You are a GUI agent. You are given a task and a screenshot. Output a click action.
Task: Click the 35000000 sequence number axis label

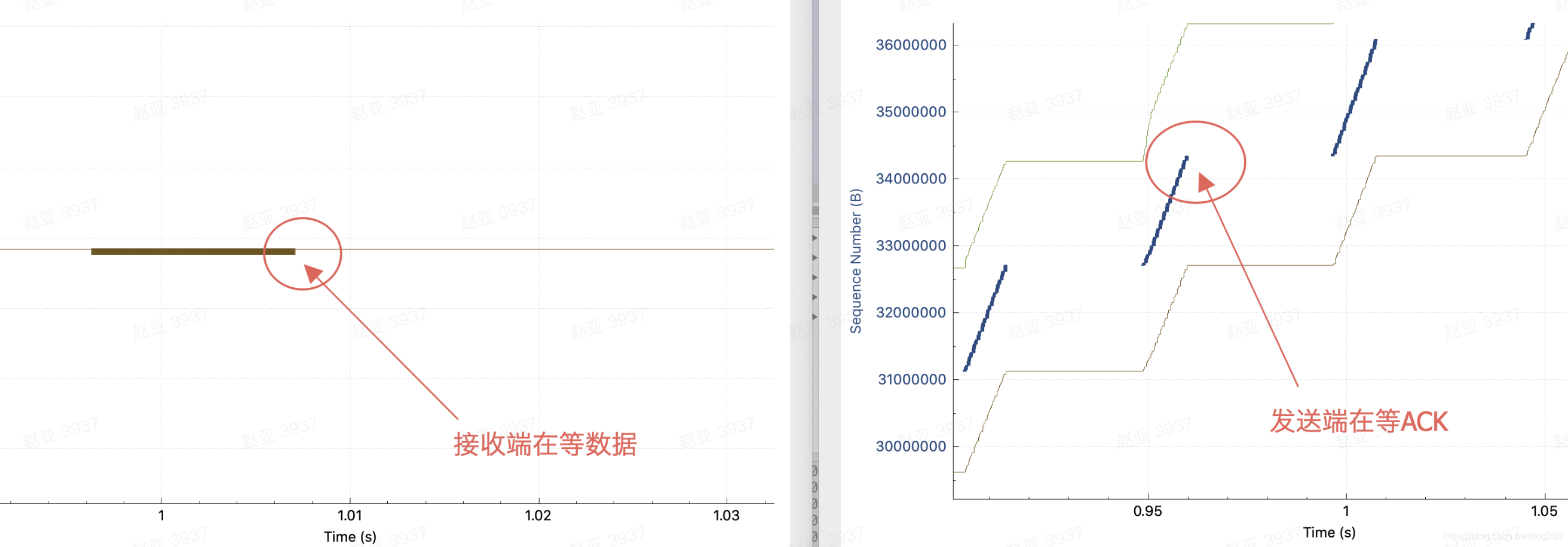point(911,112)
